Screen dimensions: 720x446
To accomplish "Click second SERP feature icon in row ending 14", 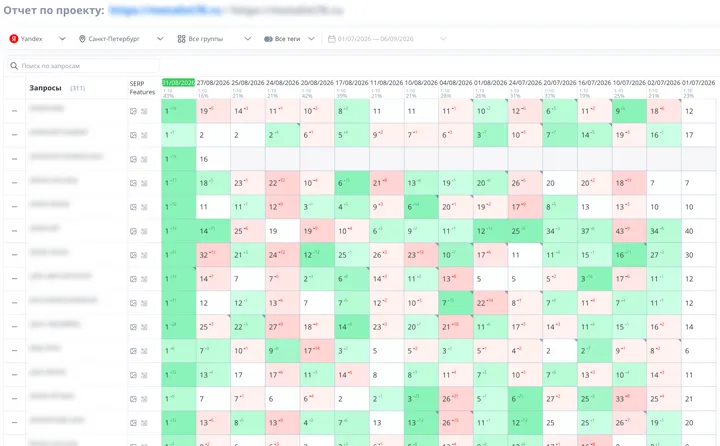I will tap(144, 327).
